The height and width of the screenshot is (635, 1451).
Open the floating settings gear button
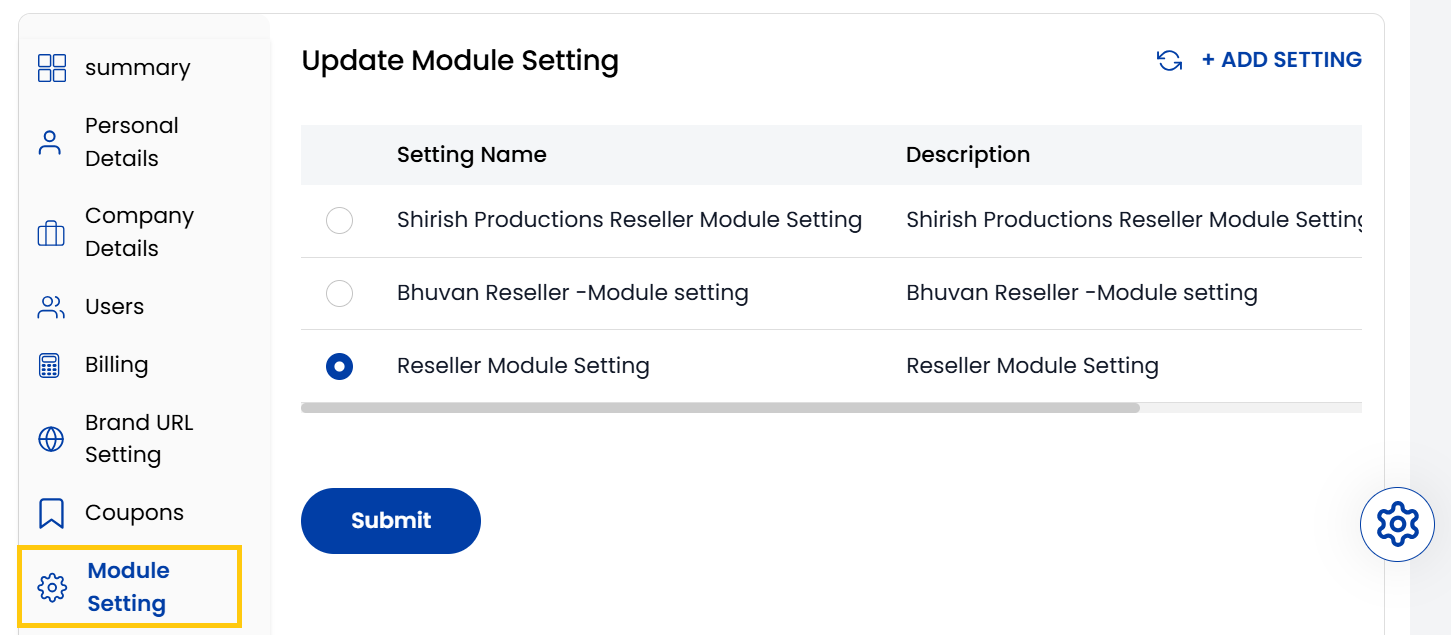1397,523
